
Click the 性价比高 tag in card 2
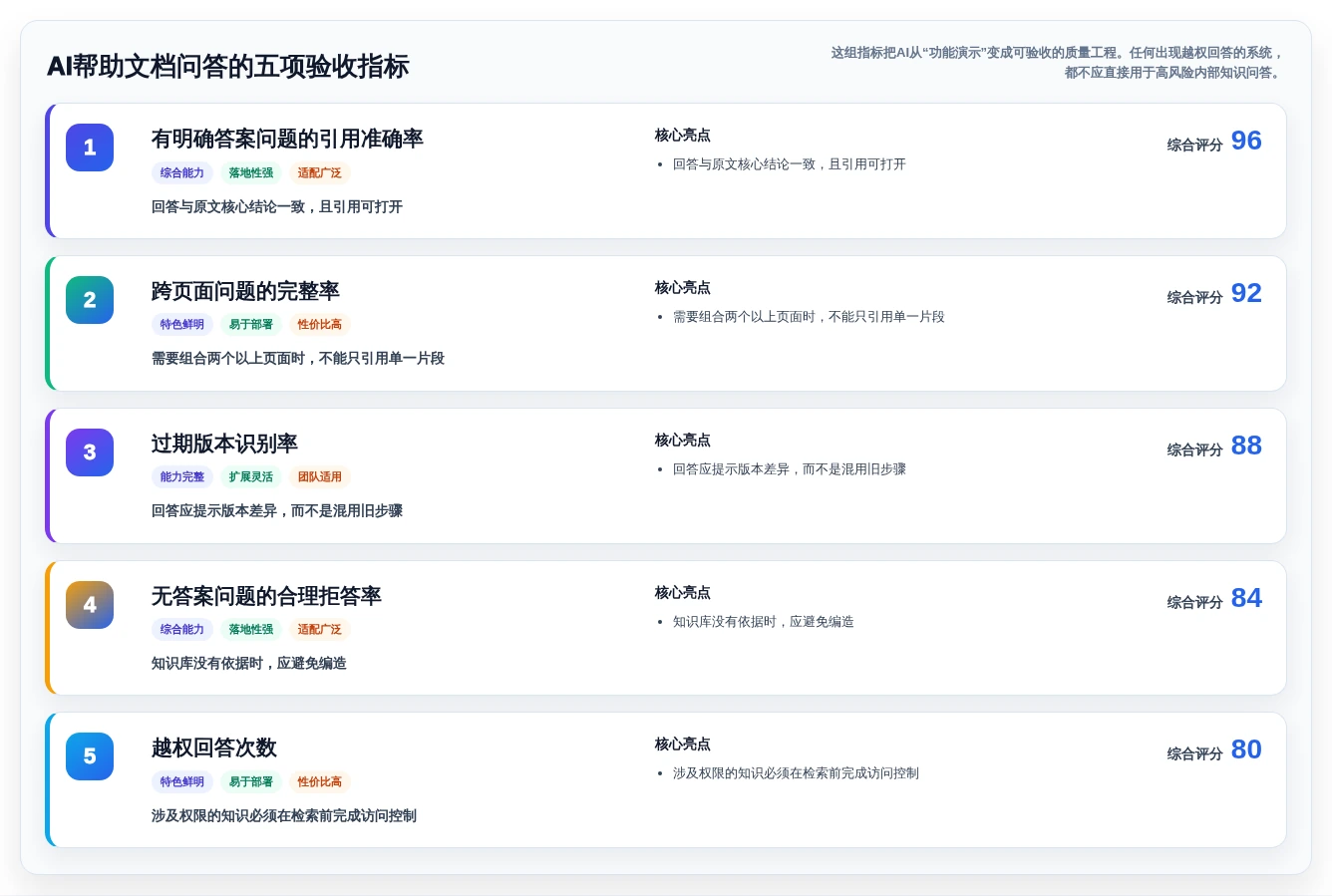click(320, 325)
